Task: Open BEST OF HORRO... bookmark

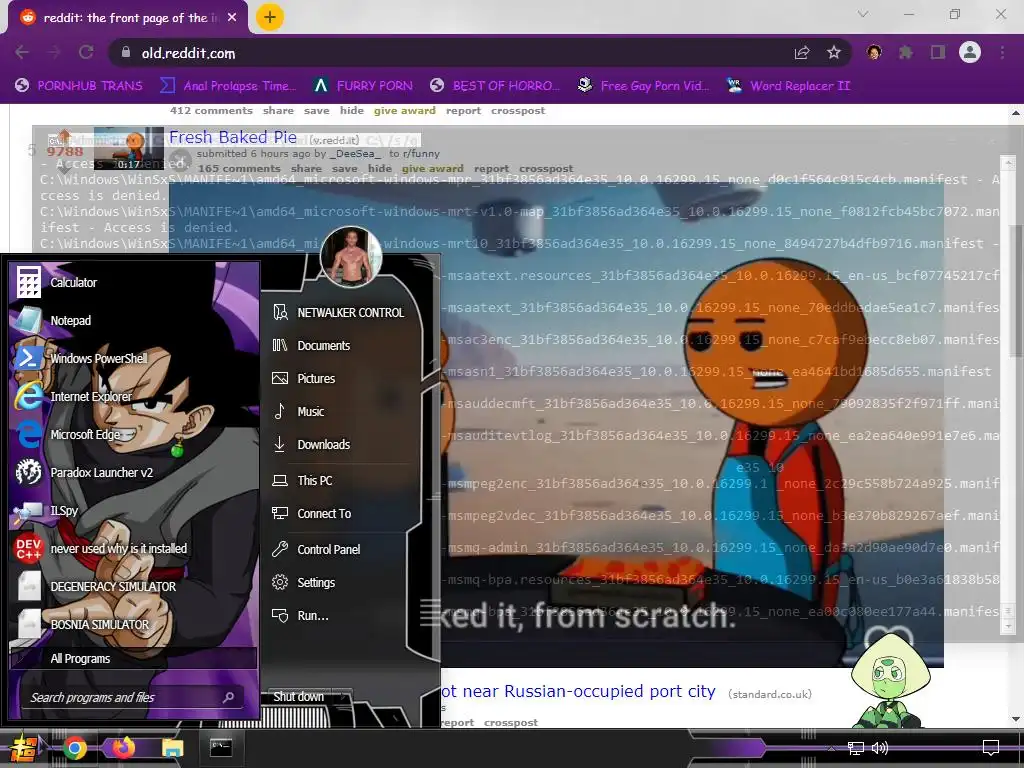Action: pos(496,86)
